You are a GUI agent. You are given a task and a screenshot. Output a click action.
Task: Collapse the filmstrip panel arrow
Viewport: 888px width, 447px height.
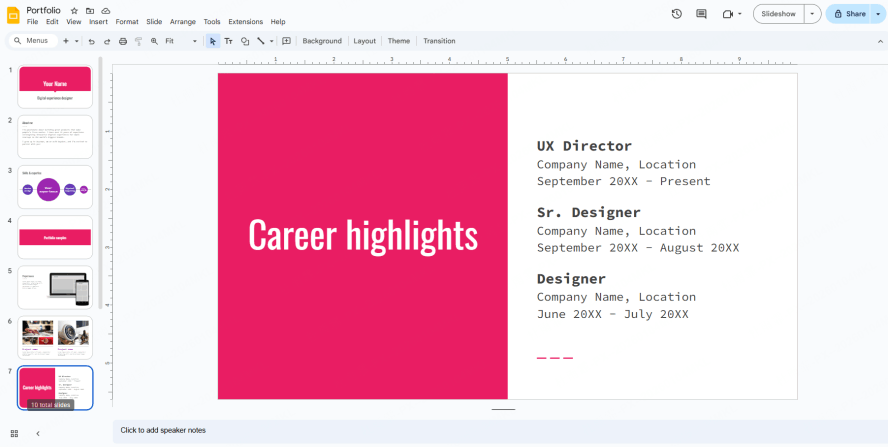(38, 433)
